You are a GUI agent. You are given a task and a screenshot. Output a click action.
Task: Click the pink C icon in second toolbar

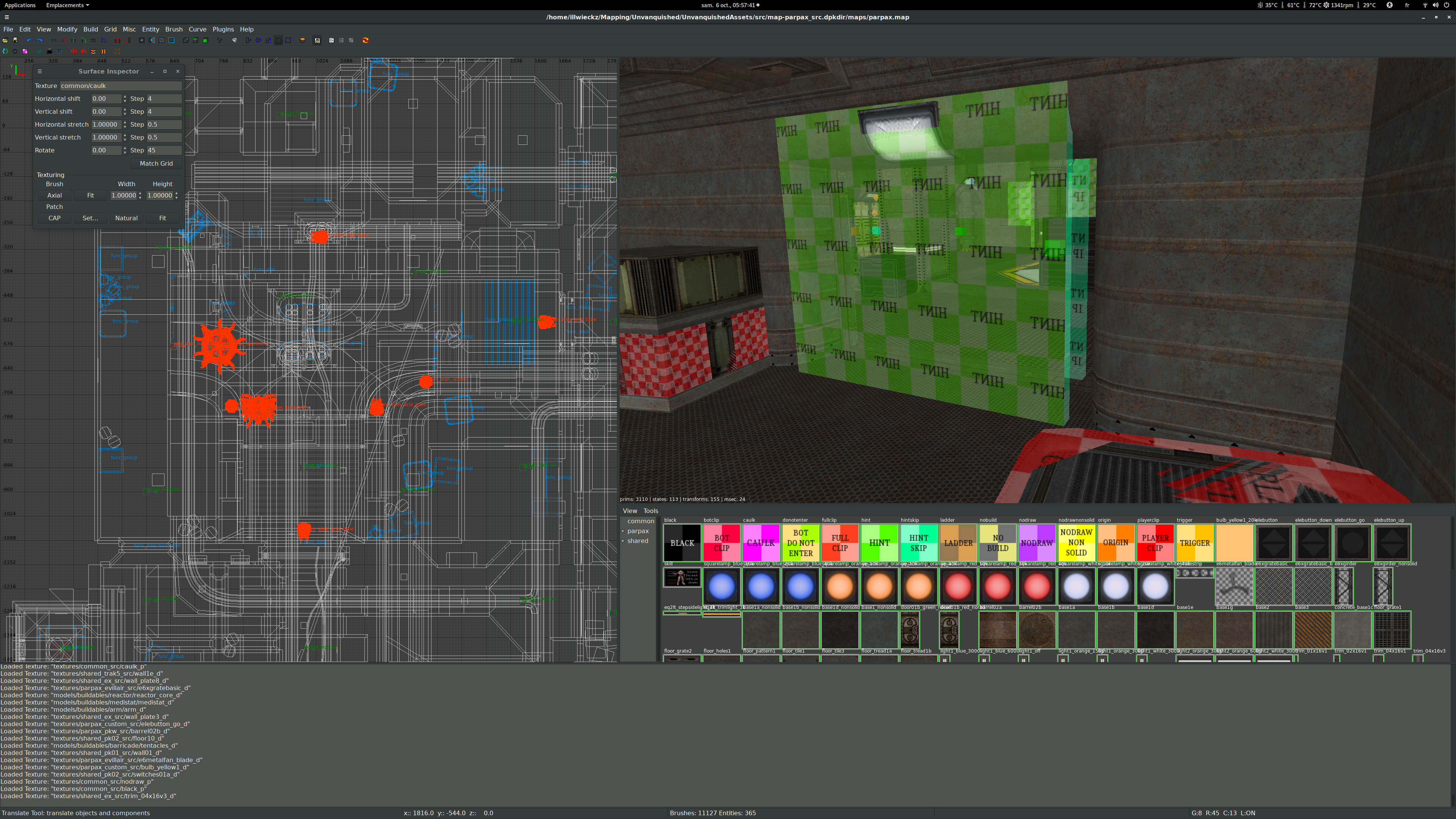click(25, 52)
